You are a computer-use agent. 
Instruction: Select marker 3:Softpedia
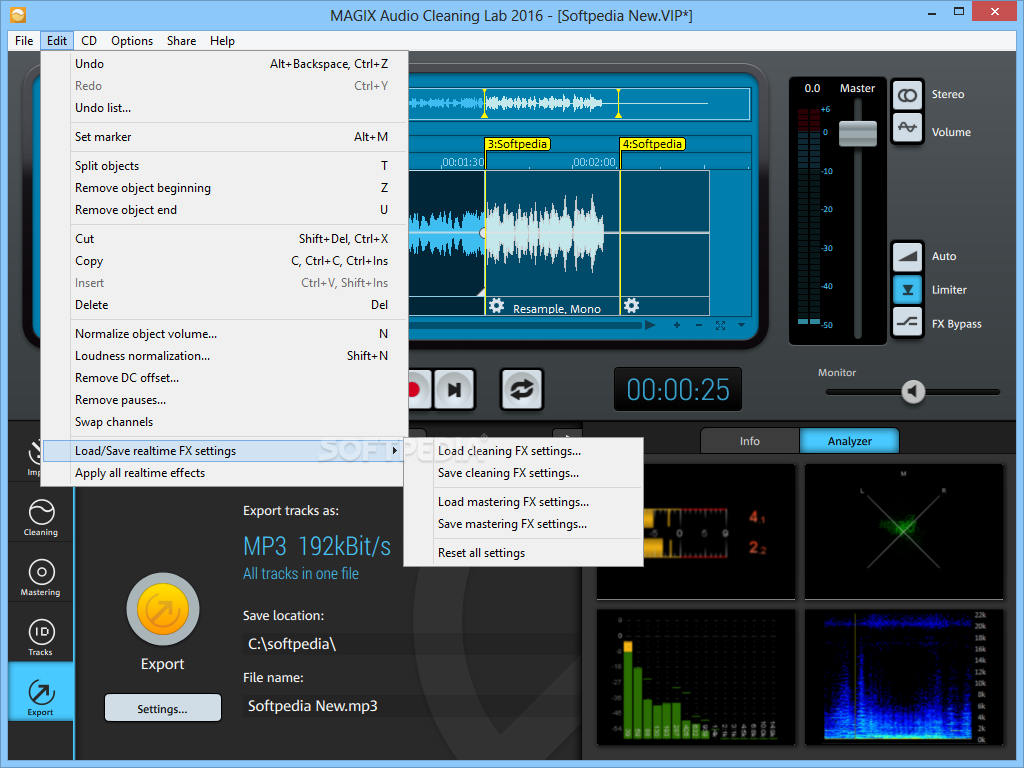[x=517, y=144]
